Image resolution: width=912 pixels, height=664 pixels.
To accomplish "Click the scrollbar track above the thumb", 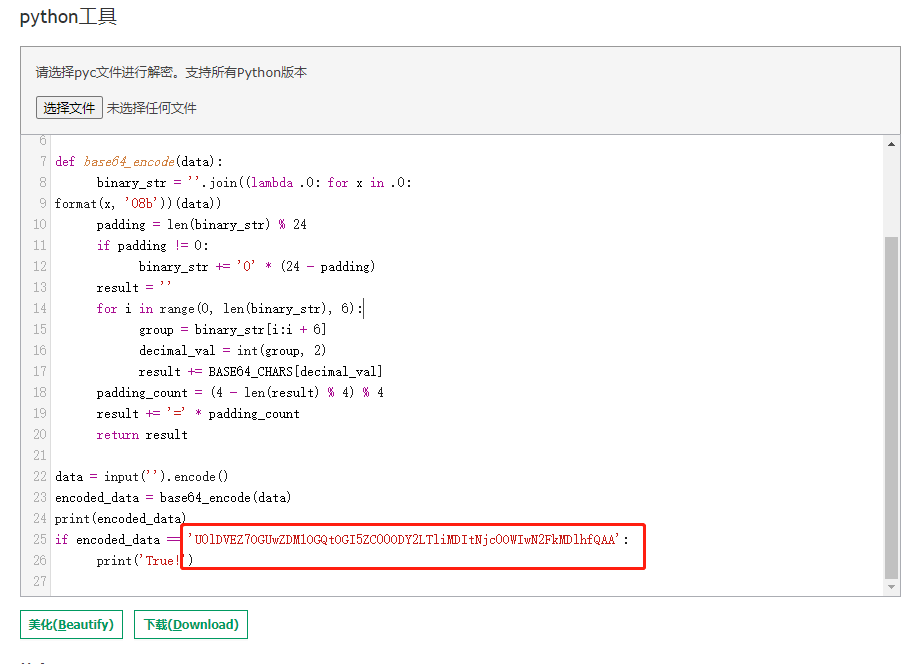I will click(892, 190).
